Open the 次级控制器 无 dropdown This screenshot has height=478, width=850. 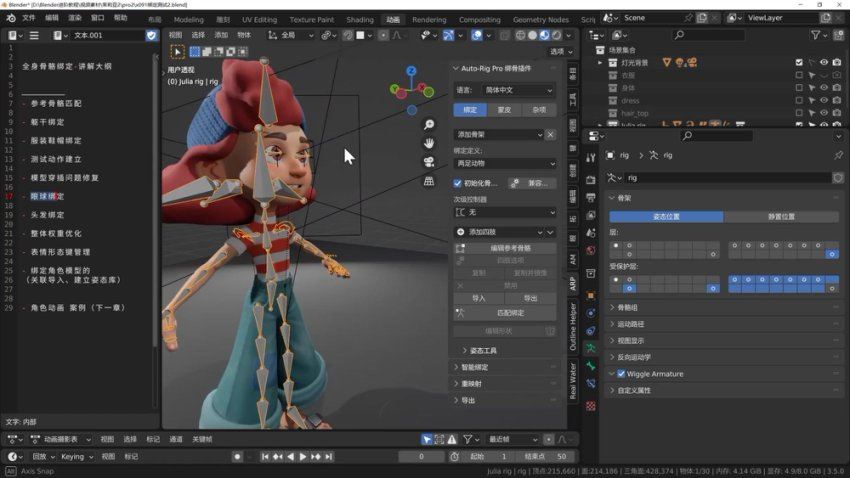(505, 212)
